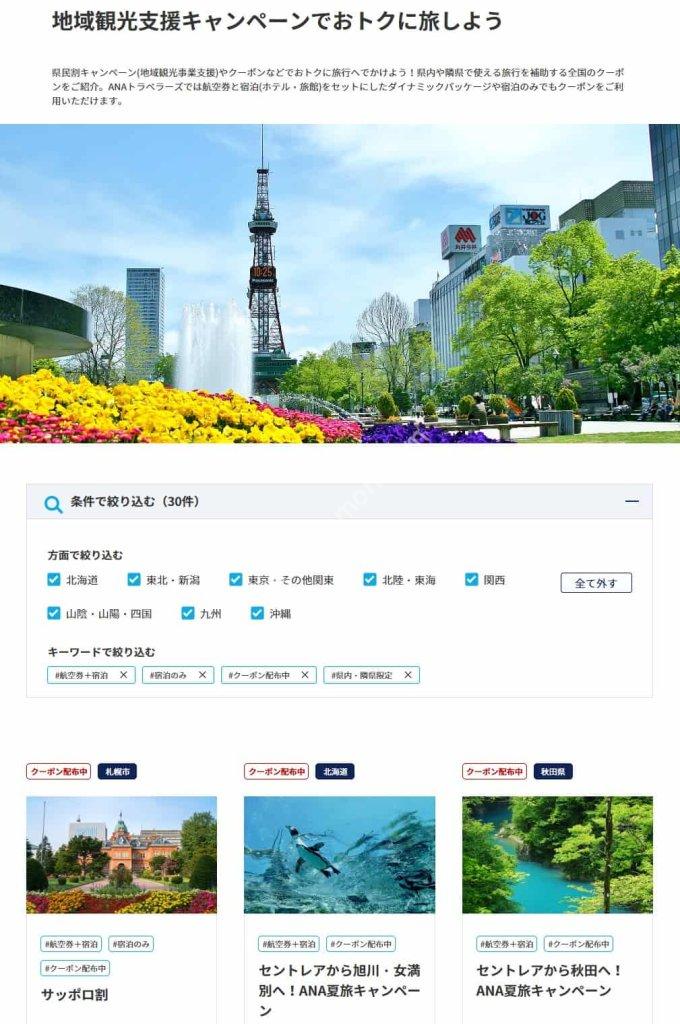Click #航空券+宿泊 tag in the 秋田 card
The image size is (680, 1024).
pos(507,944)
